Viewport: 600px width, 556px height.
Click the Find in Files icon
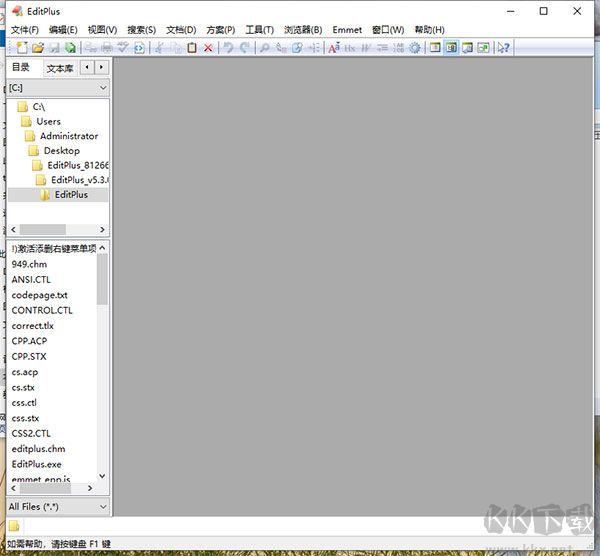click(297, 48)
